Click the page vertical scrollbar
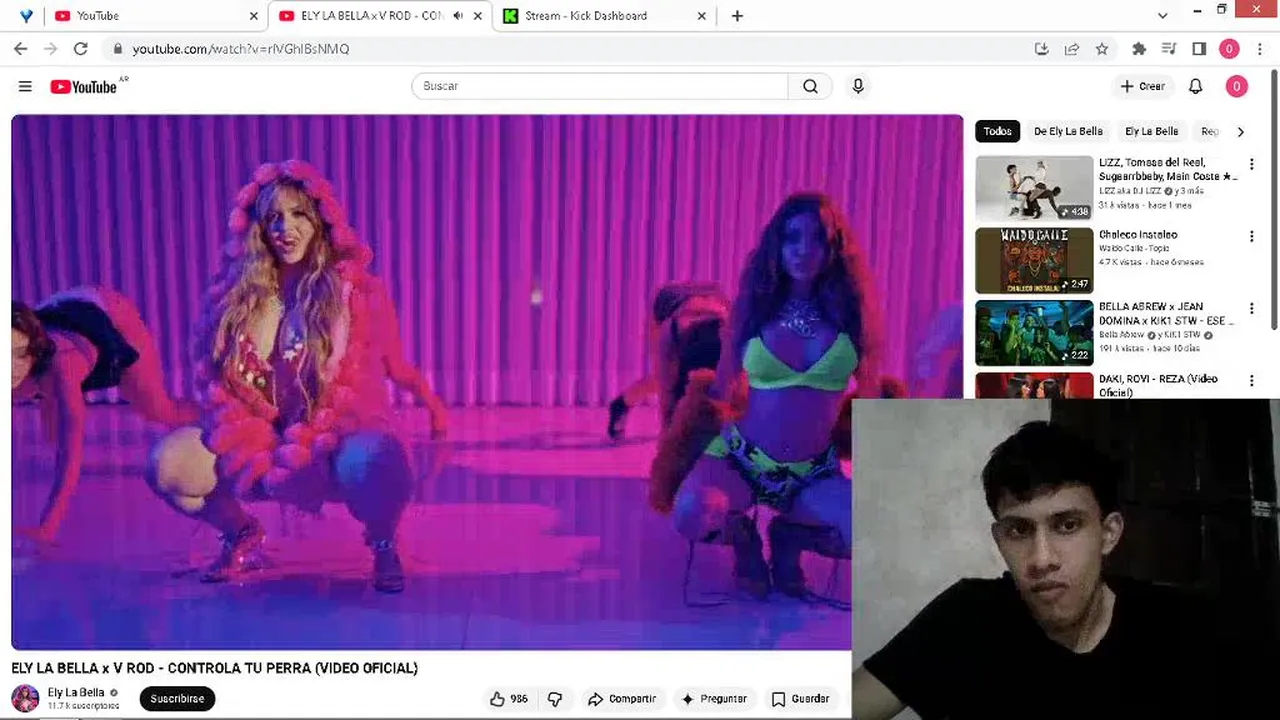Viewport: 1280px width, 720px height. point(1274,200)
